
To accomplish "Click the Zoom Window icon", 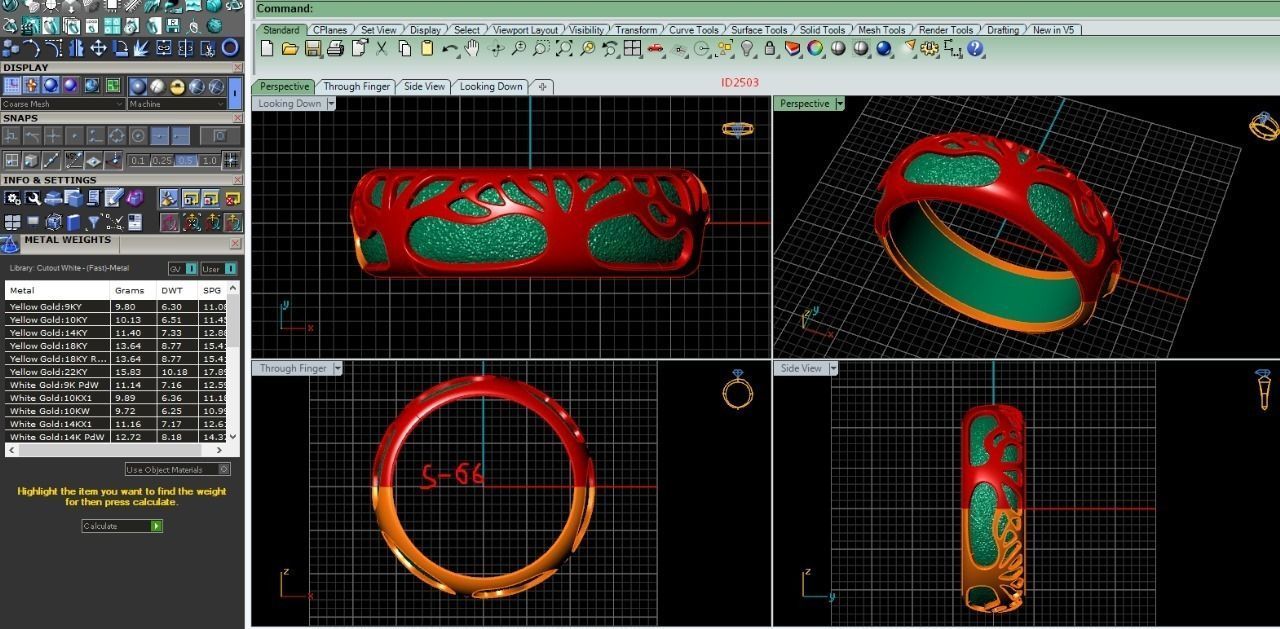I will point(541,48).
